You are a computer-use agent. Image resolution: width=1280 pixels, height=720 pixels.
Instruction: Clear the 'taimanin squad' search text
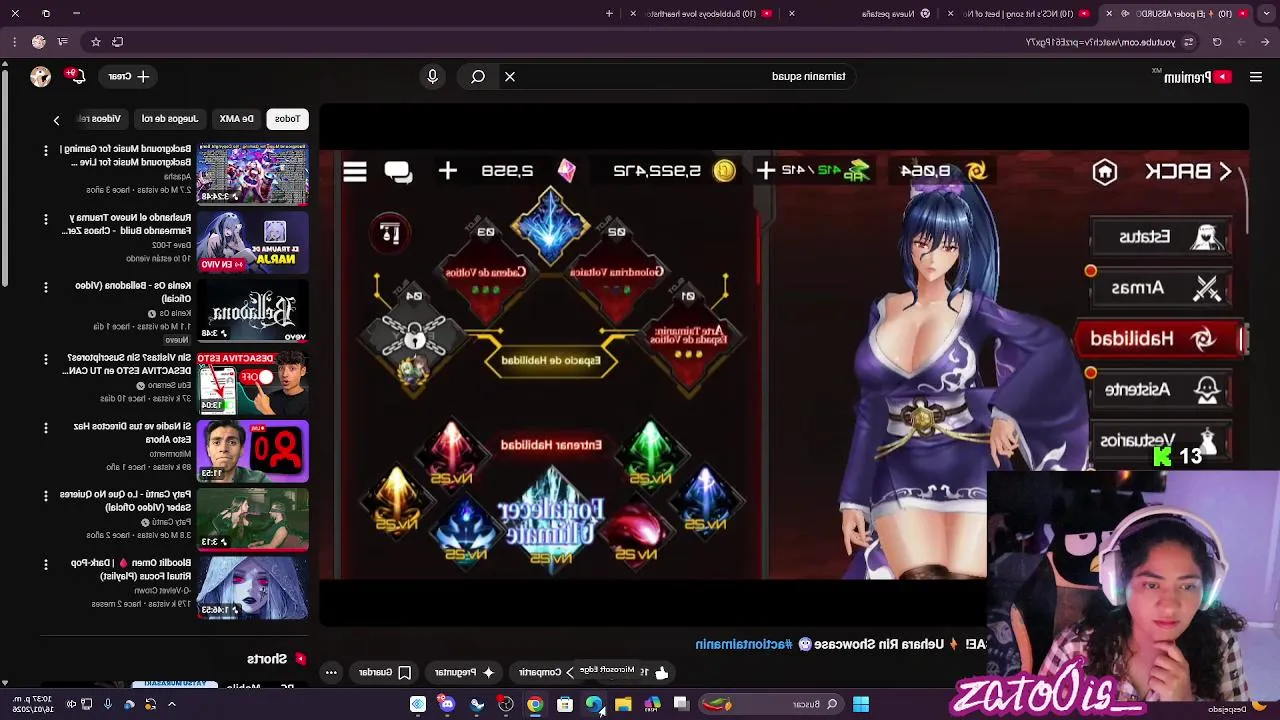[510, 76]
